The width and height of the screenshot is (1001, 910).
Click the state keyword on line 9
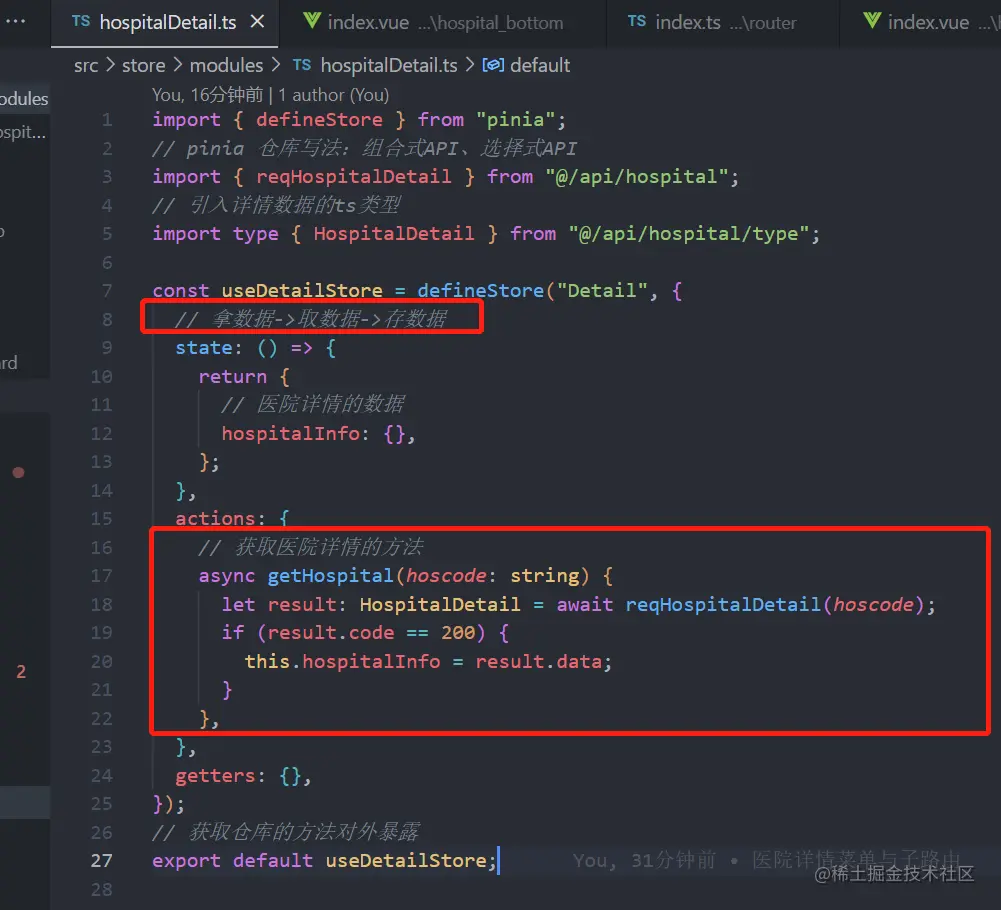(204, 348)
